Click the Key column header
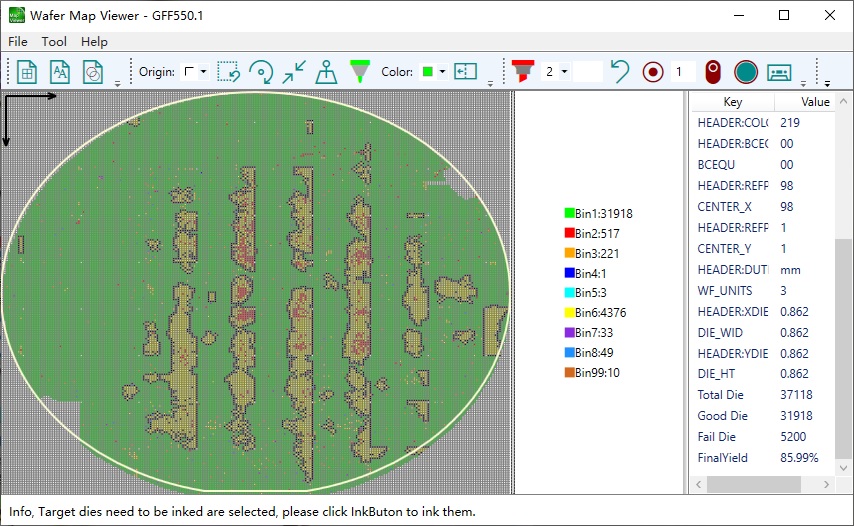854x526 pixels. (x=732, y=102)
